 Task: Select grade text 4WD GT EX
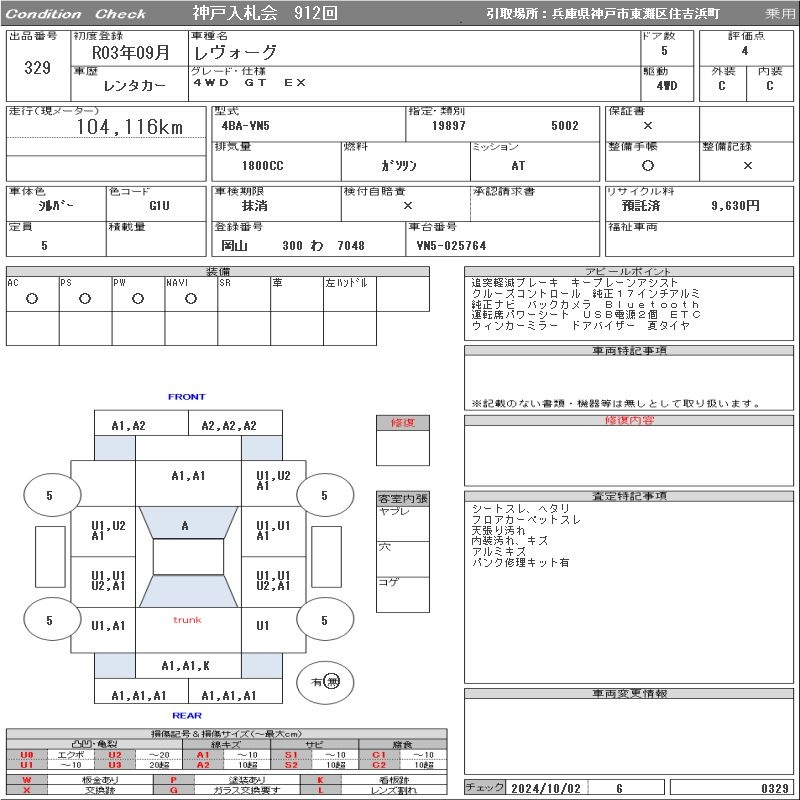pyautogui.click(x=249, y=83)
